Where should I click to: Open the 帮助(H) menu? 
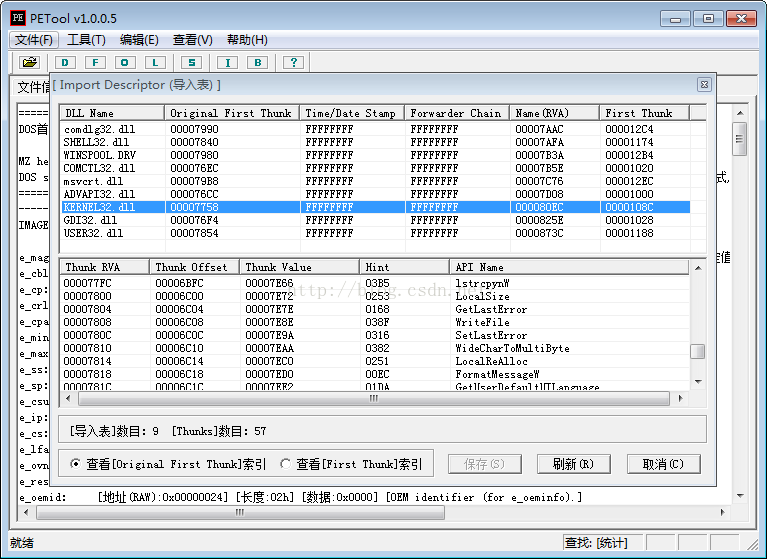247,40
